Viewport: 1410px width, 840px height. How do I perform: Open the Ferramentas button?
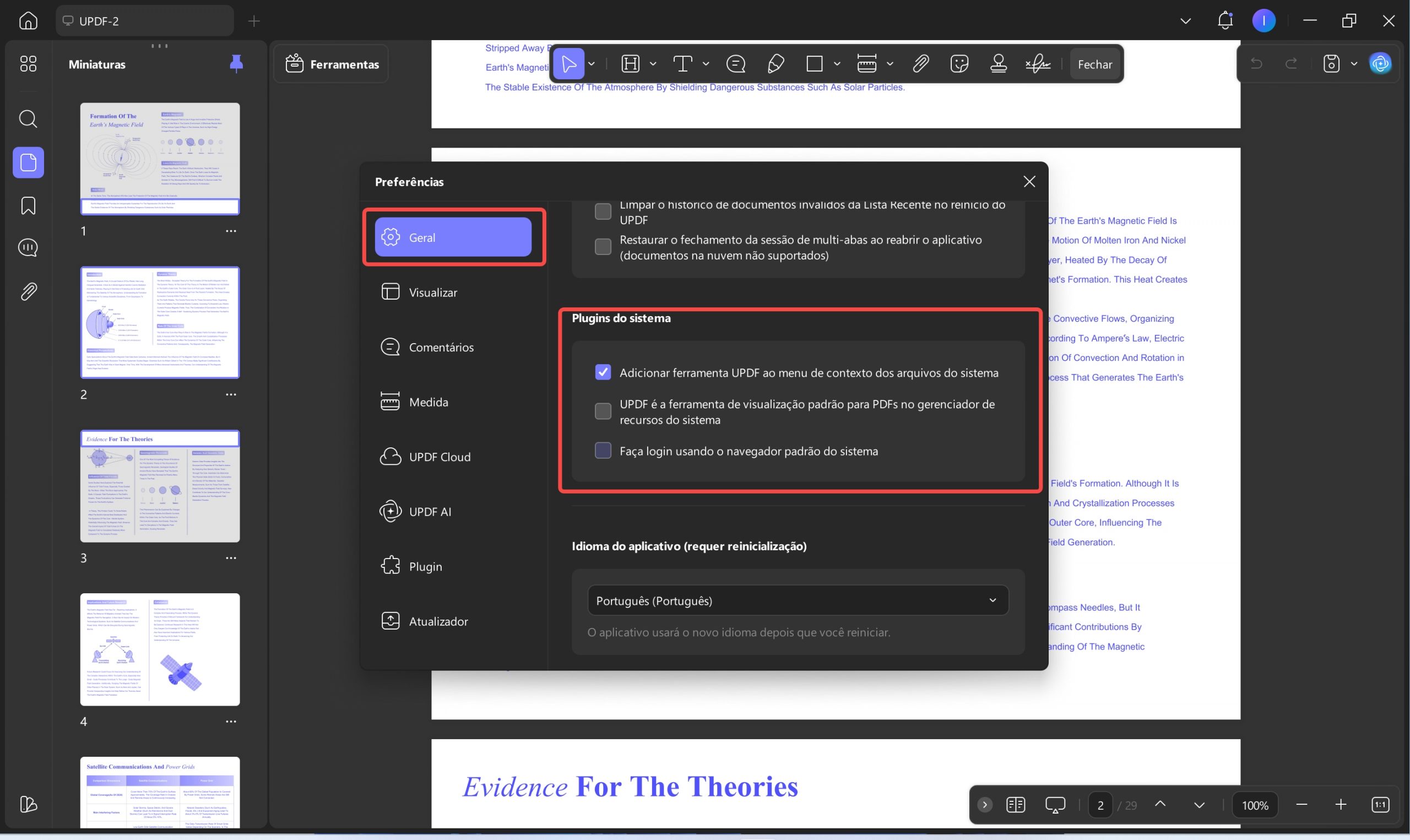point(332,64)
